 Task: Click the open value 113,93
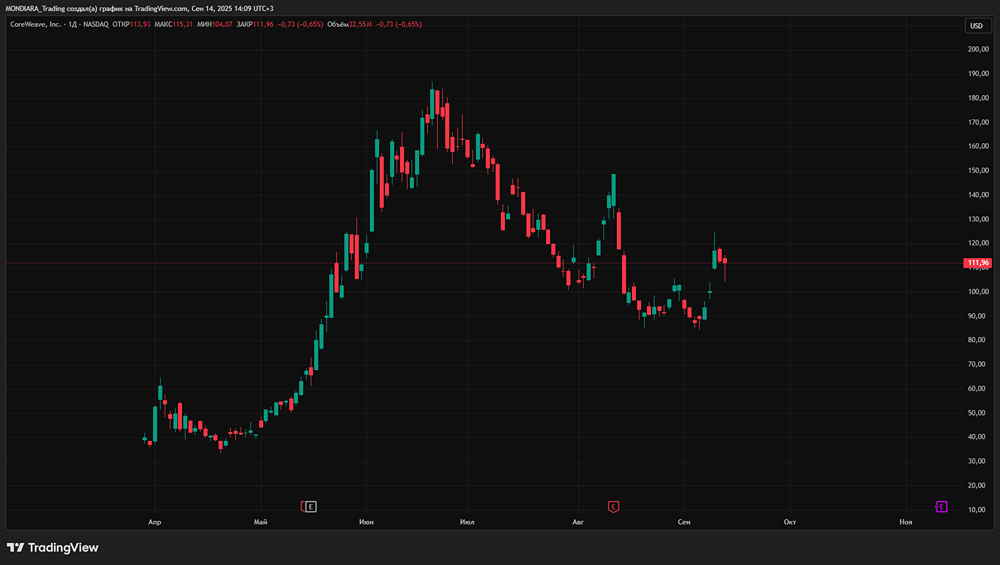click(x=140, y=24)
